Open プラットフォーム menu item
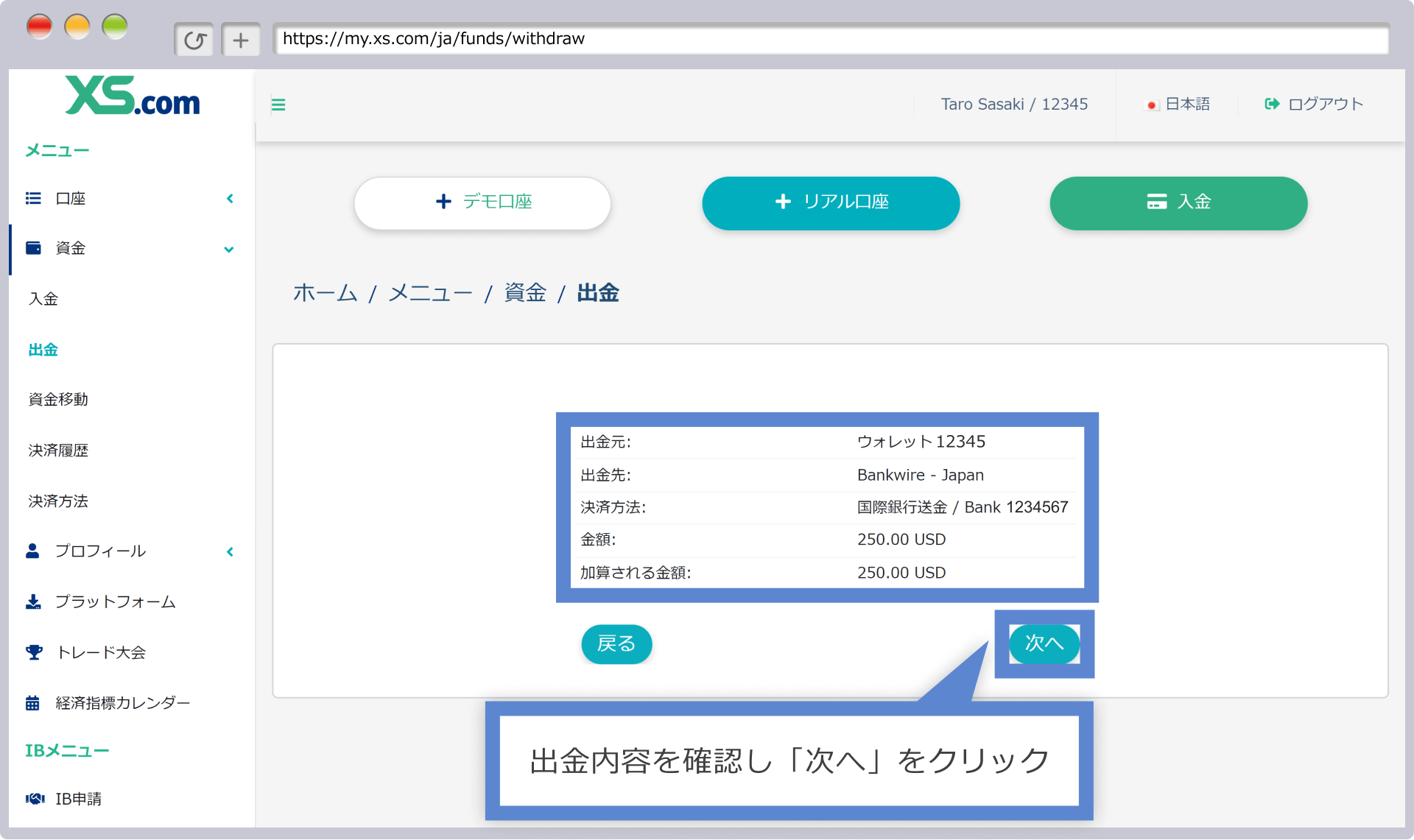 116,601
